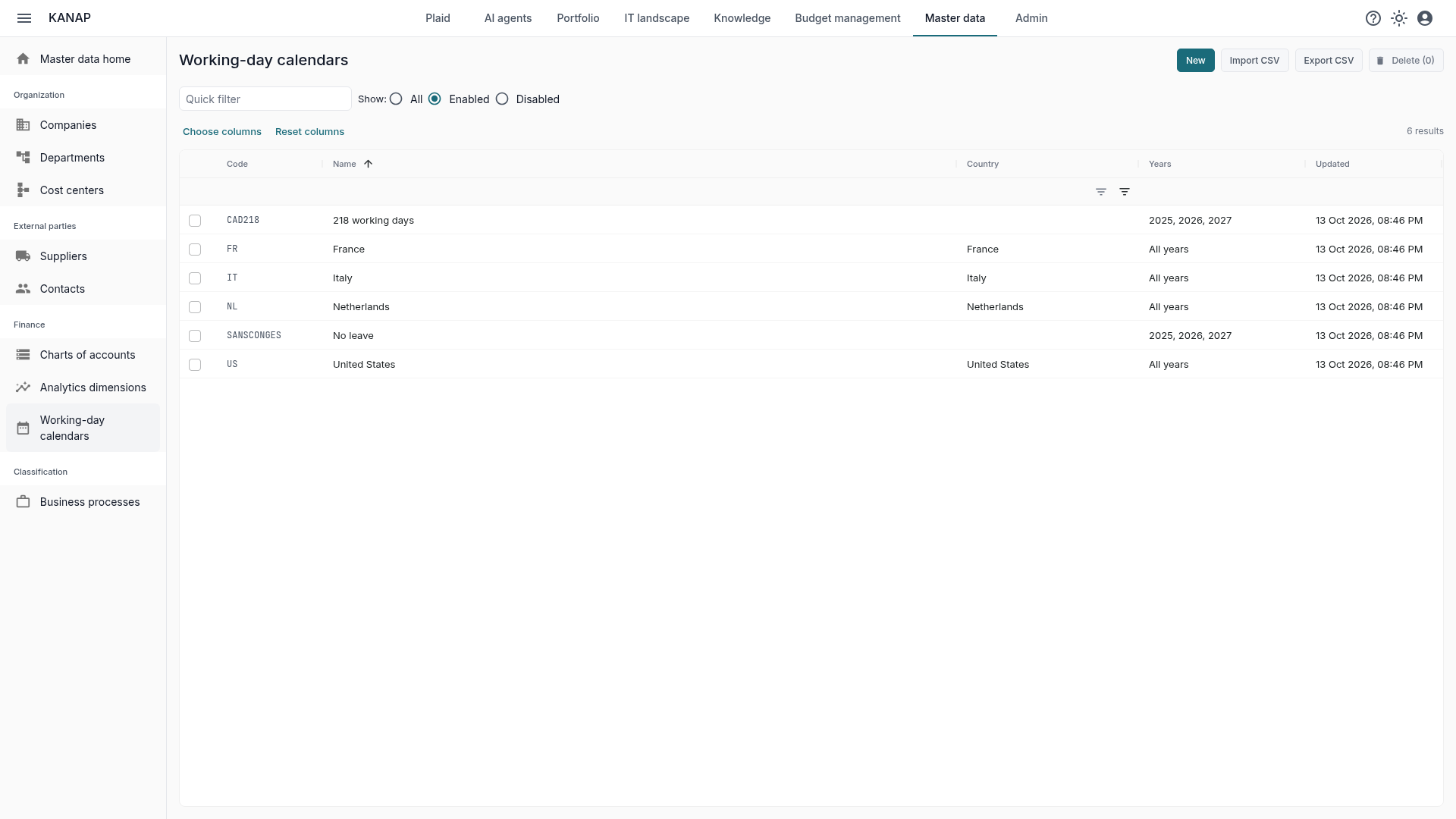Viewport: 1456px width, 819px height.
Task: Select the Enabled radio button
Action: tap(435, 99)
